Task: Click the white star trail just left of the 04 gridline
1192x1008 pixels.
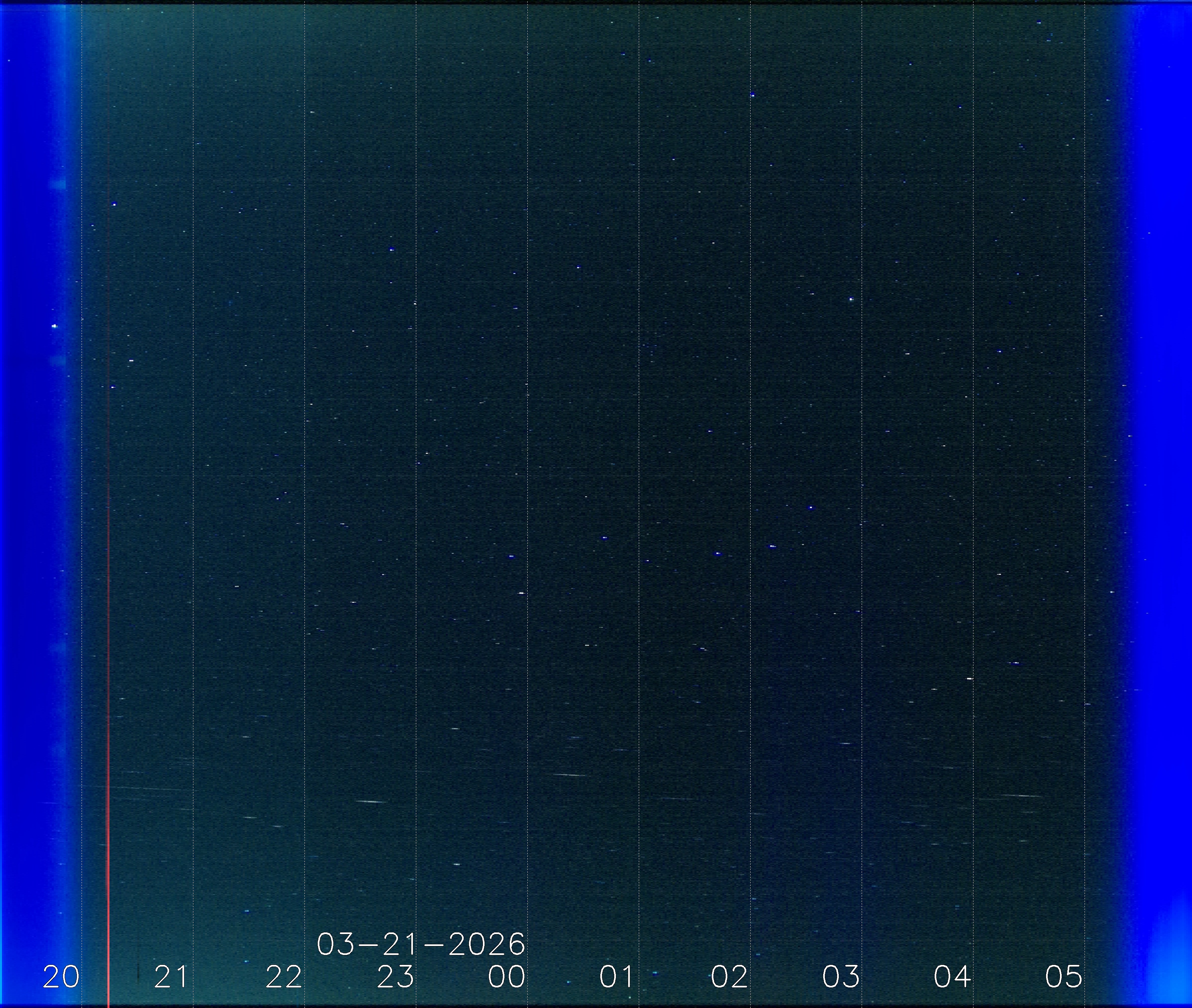Action: [970, 678]
